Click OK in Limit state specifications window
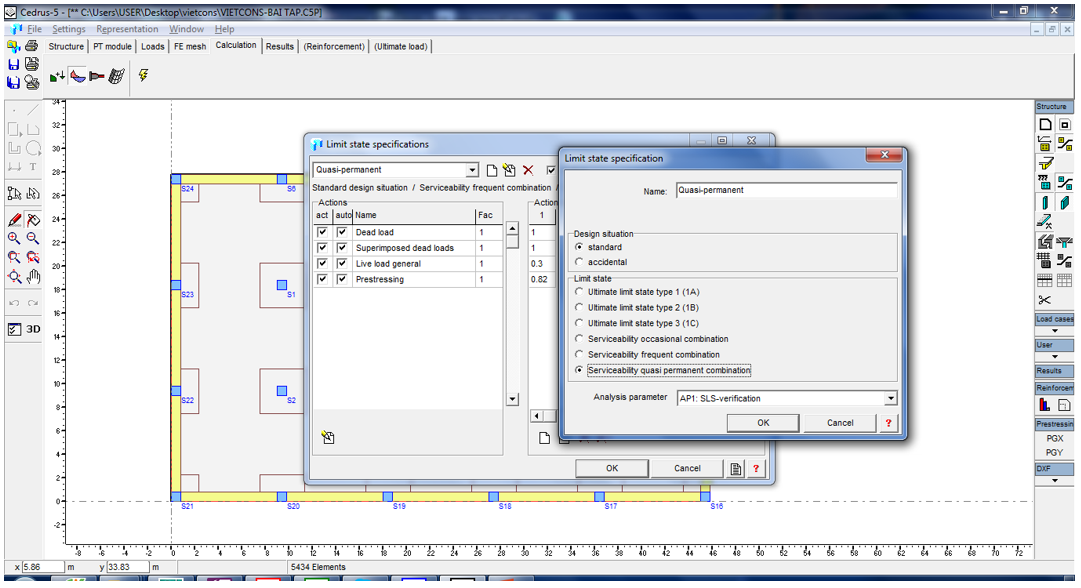This screenshot has height=588, width=1081. pos(612,469)
